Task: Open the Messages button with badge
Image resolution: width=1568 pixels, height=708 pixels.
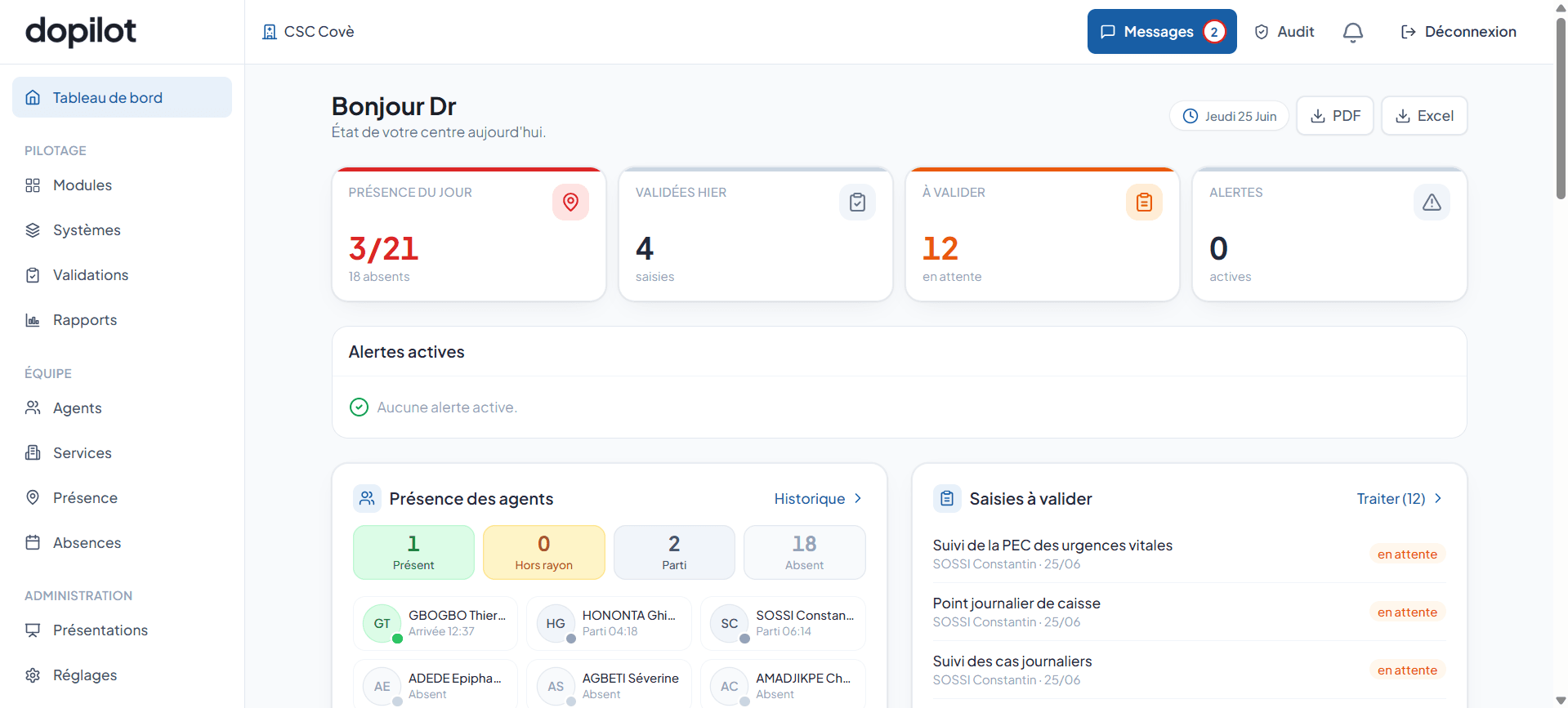Action: point(1162,32)
